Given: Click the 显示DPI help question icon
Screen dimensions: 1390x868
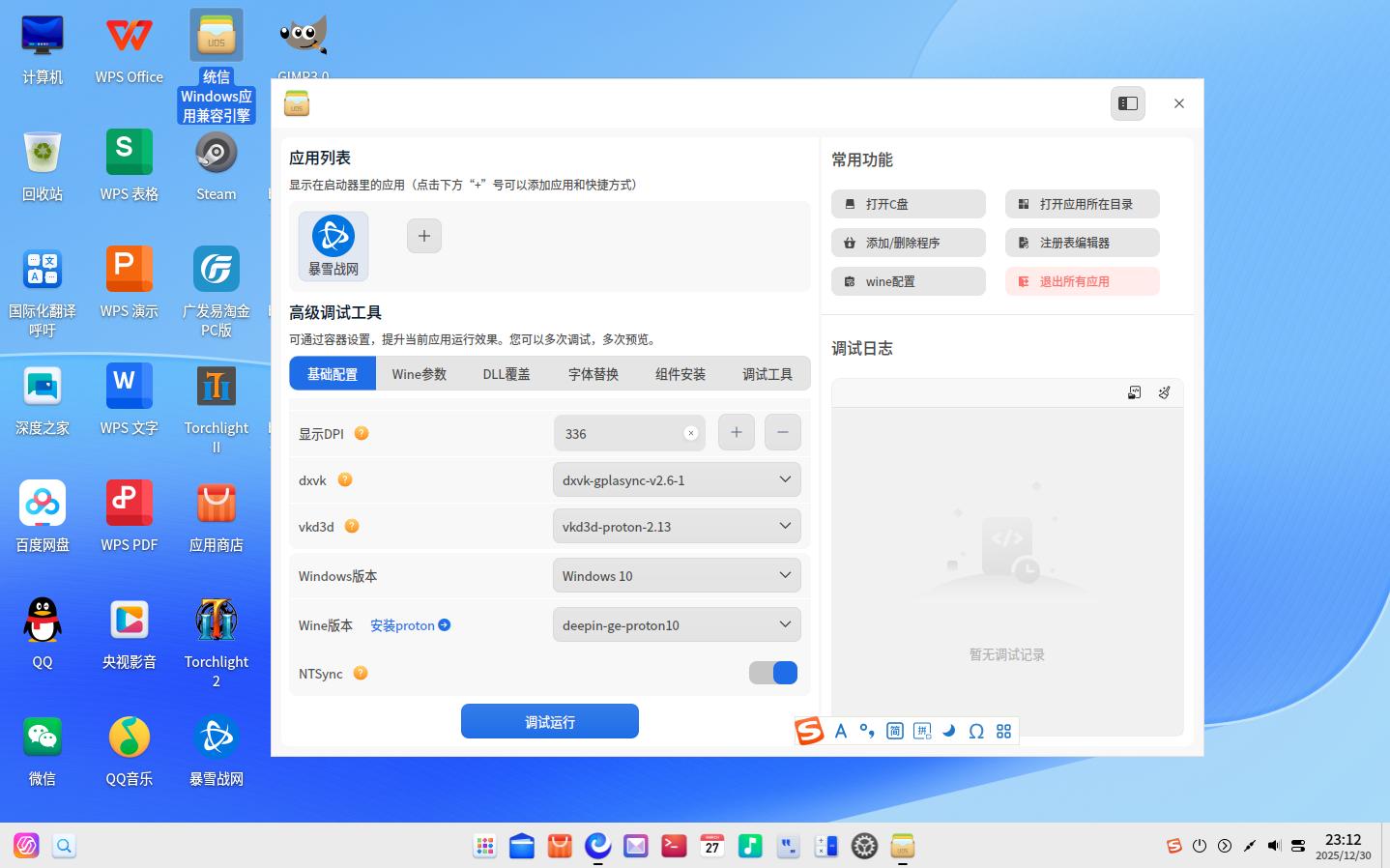Looking at the screenshot, I should tap(362, 433).
